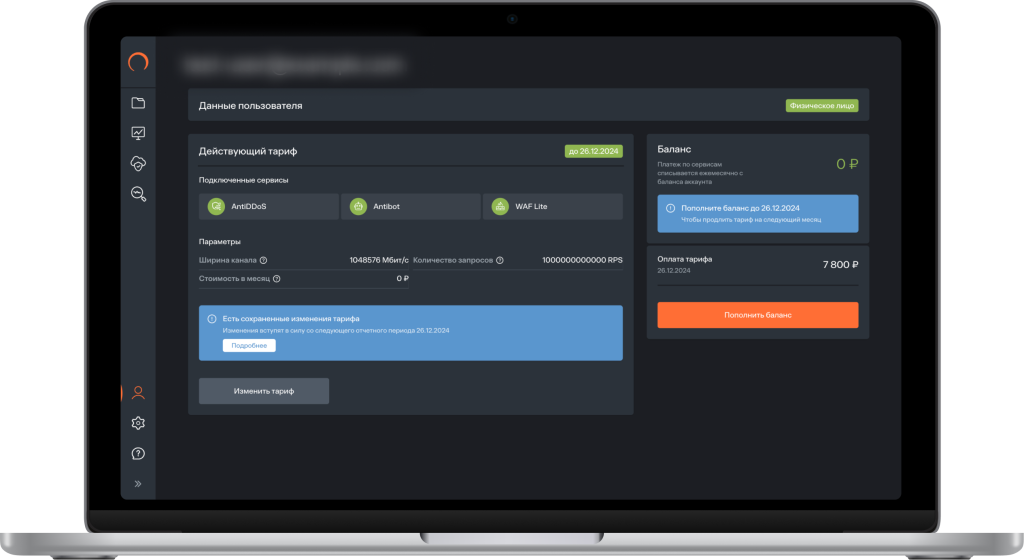
Task: Click the Параметры label
Action: (219, 241)
